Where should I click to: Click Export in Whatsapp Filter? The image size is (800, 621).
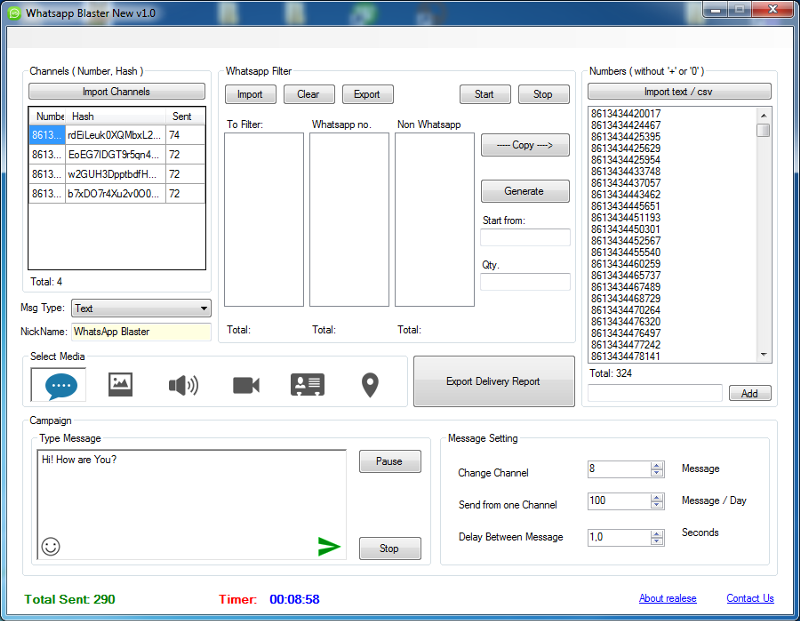[x=367, y=94]
